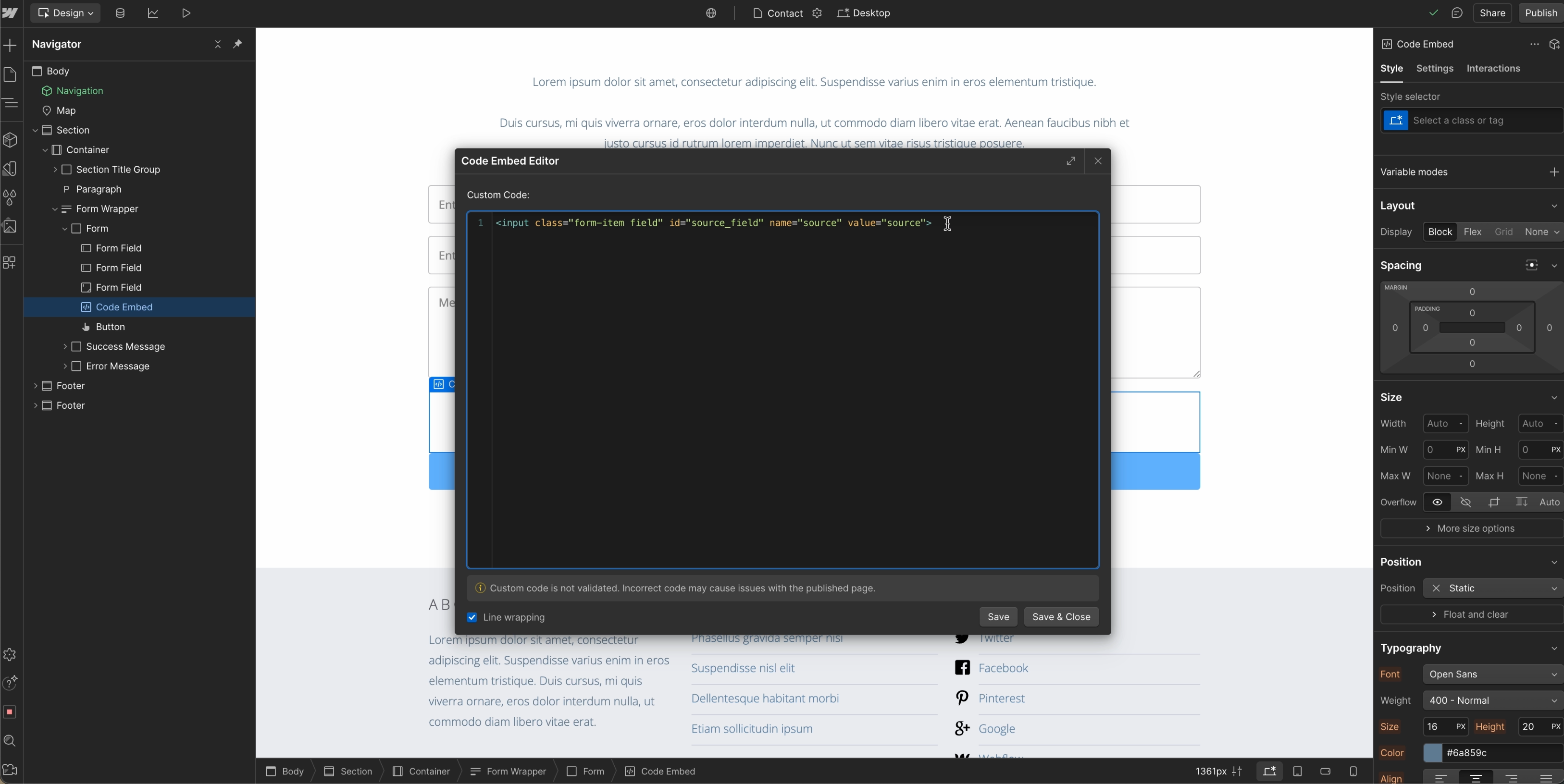Open the text color swatch #6a859c
This screenshot has width=1564, height=784.
click(1432, 752)
